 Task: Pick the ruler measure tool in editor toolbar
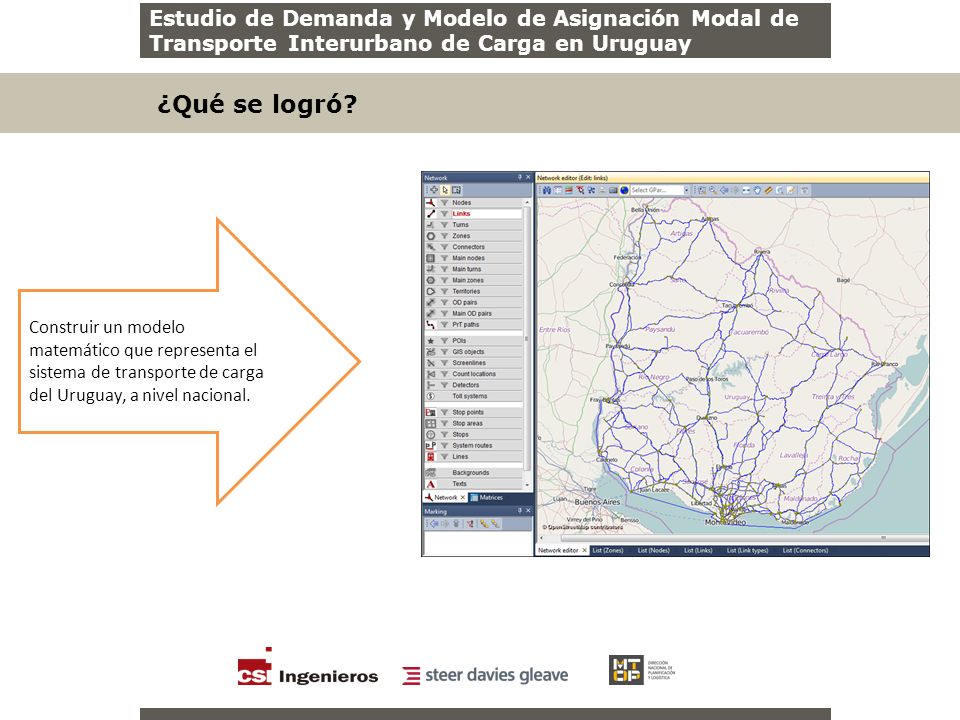(768, 190)
